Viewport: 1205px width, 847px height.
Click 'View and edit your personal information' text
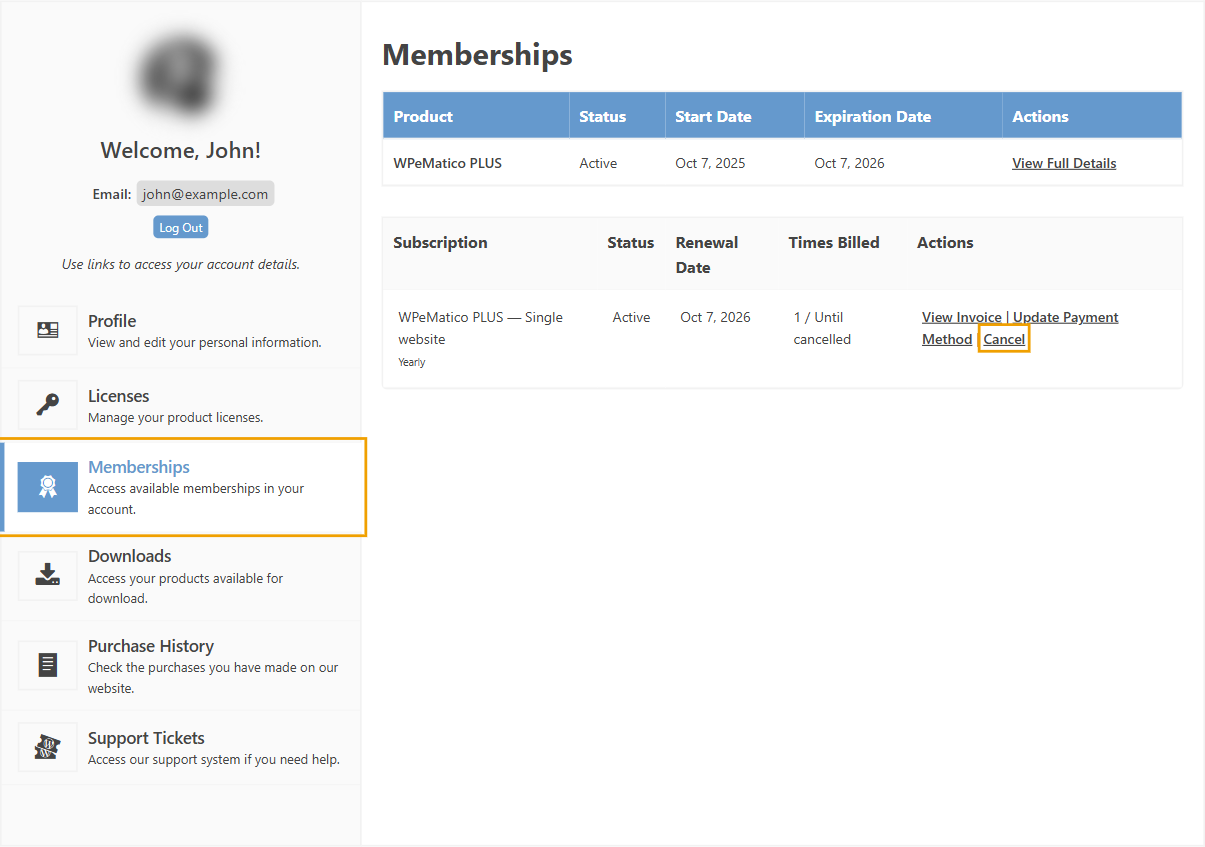[x=205, y=342]
